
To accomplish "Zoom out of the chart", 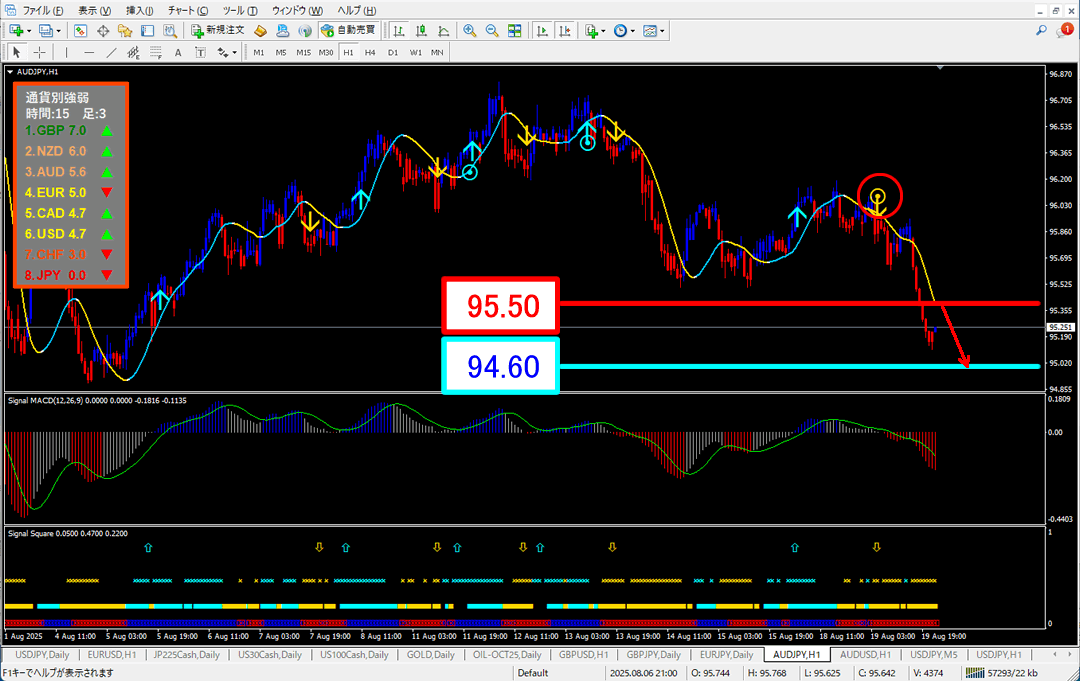I will 492,31.
